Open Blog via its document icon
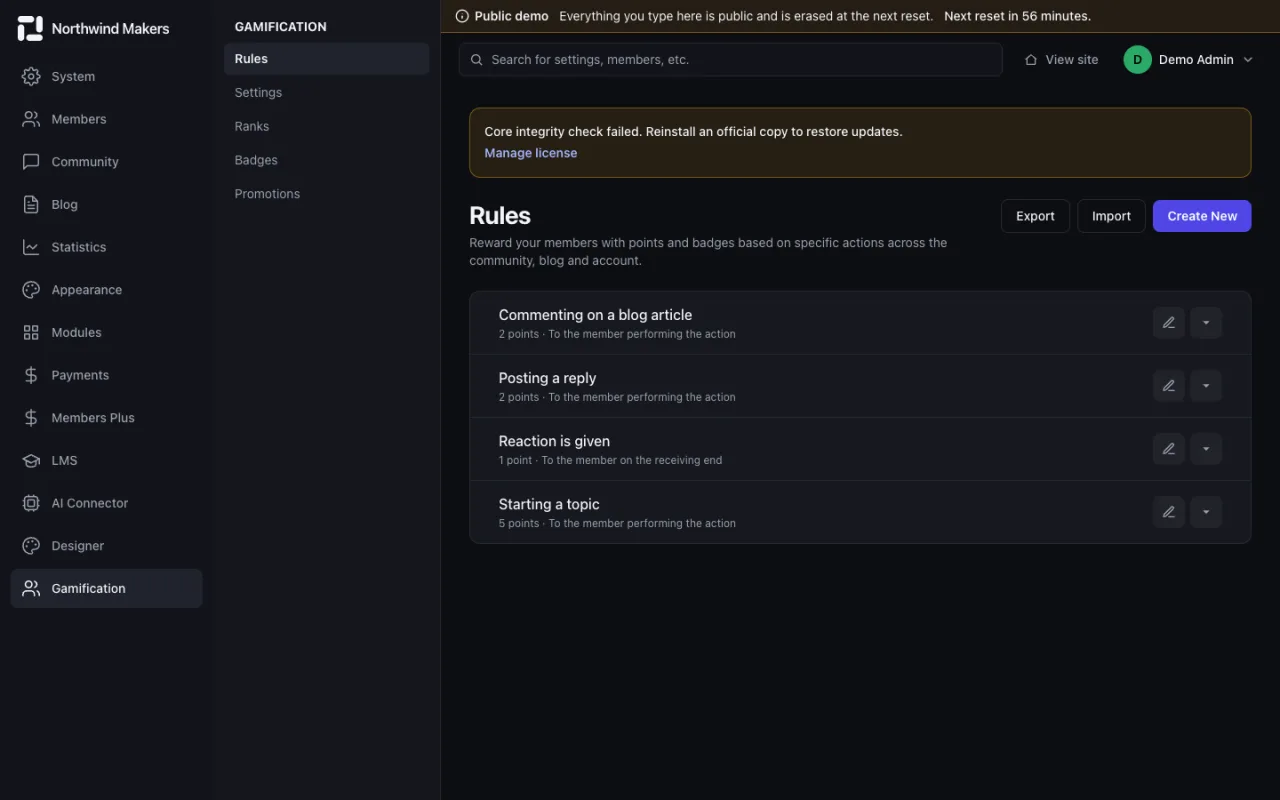This screenshot has height=800, width=1280. pos(31,204)
